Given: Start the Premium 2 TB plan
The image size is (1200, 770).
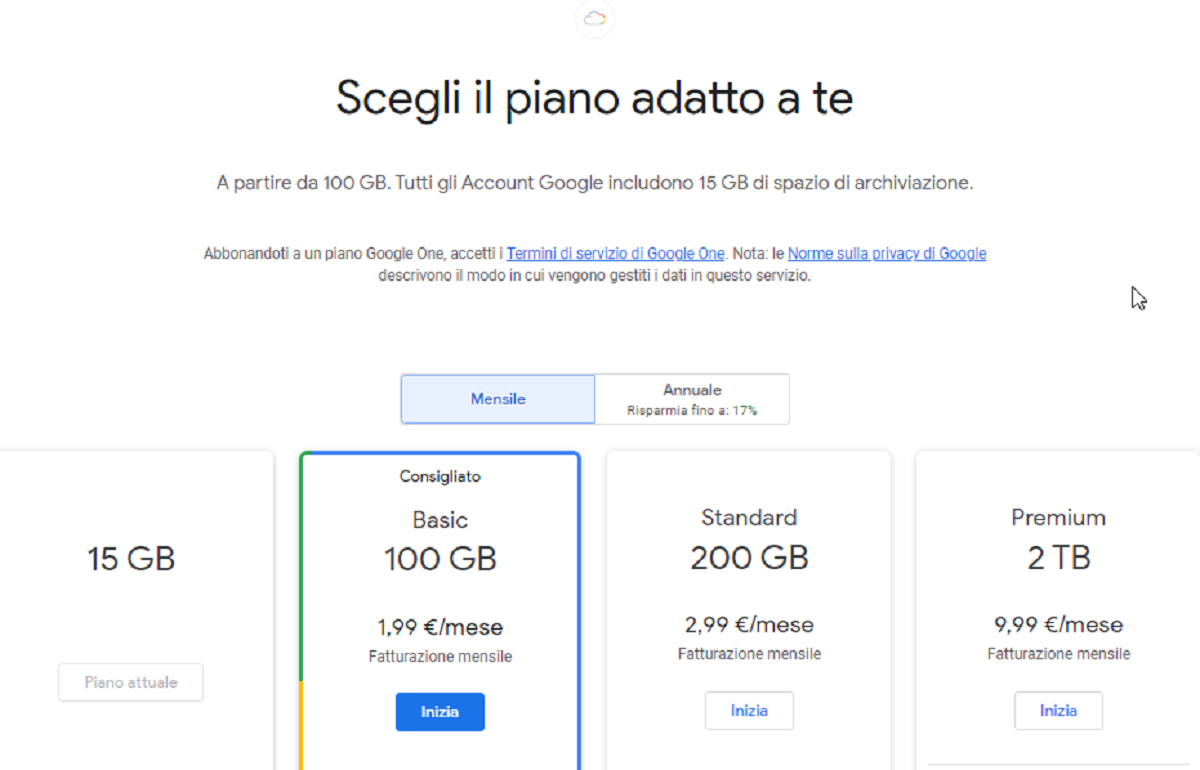Looking at the screenshot, I should tap(1058, 711).
